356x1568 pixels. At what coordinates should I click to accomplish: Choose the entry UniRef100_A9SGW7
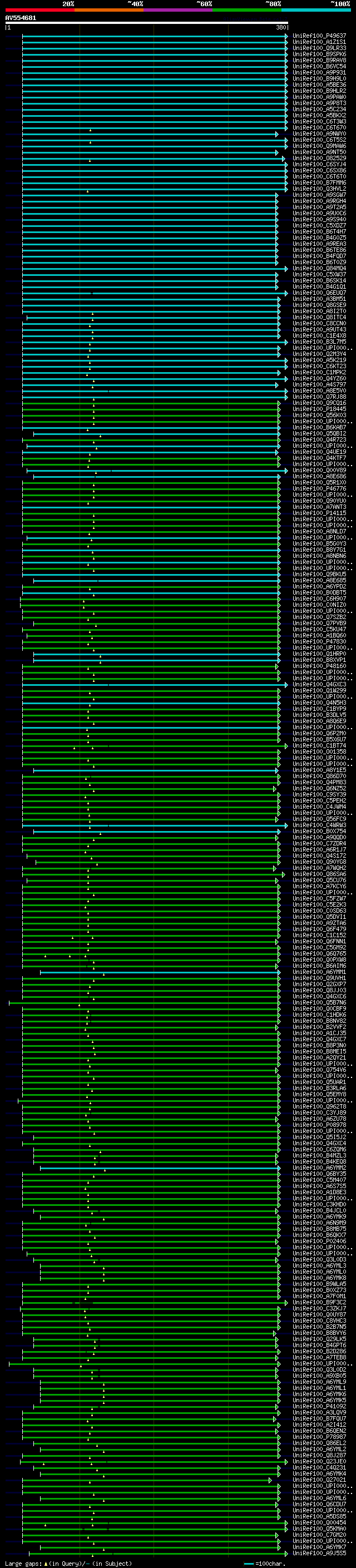319,195
